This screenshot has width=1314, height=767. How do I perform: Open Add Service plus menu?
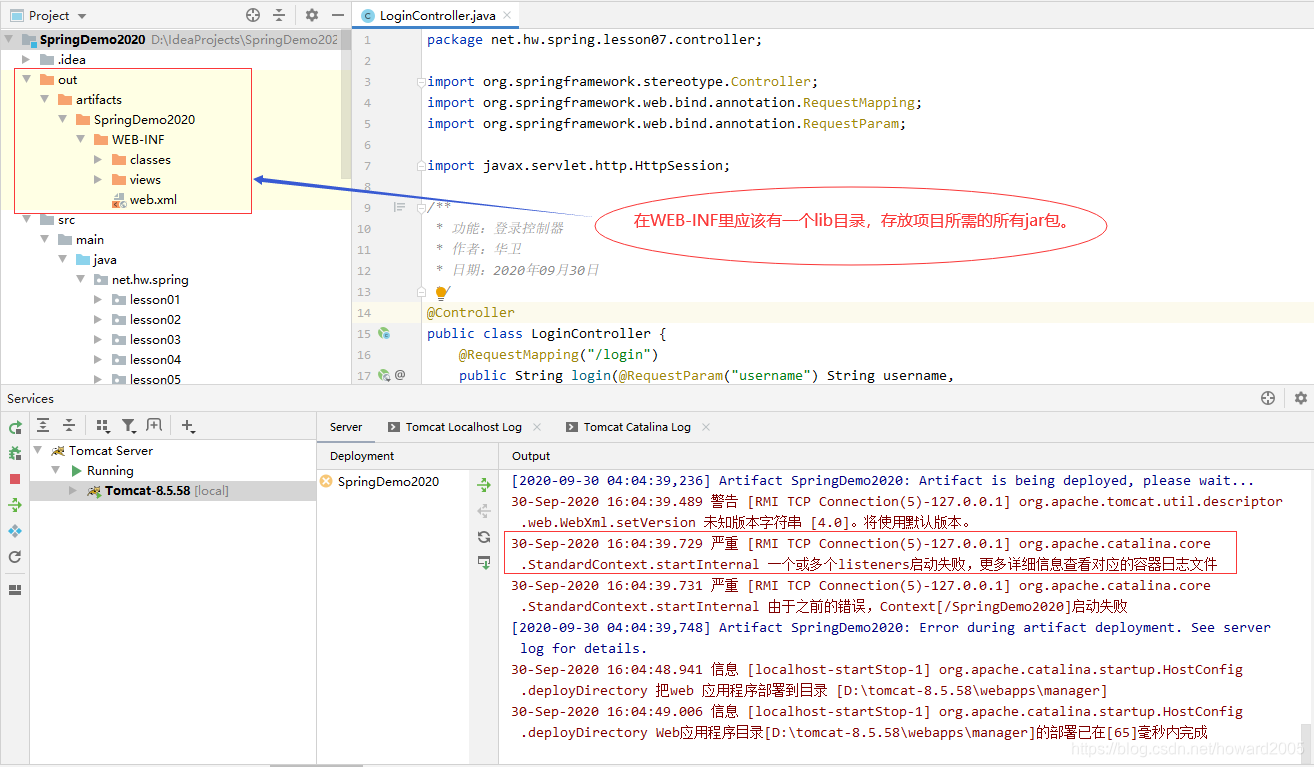(188, 426)
